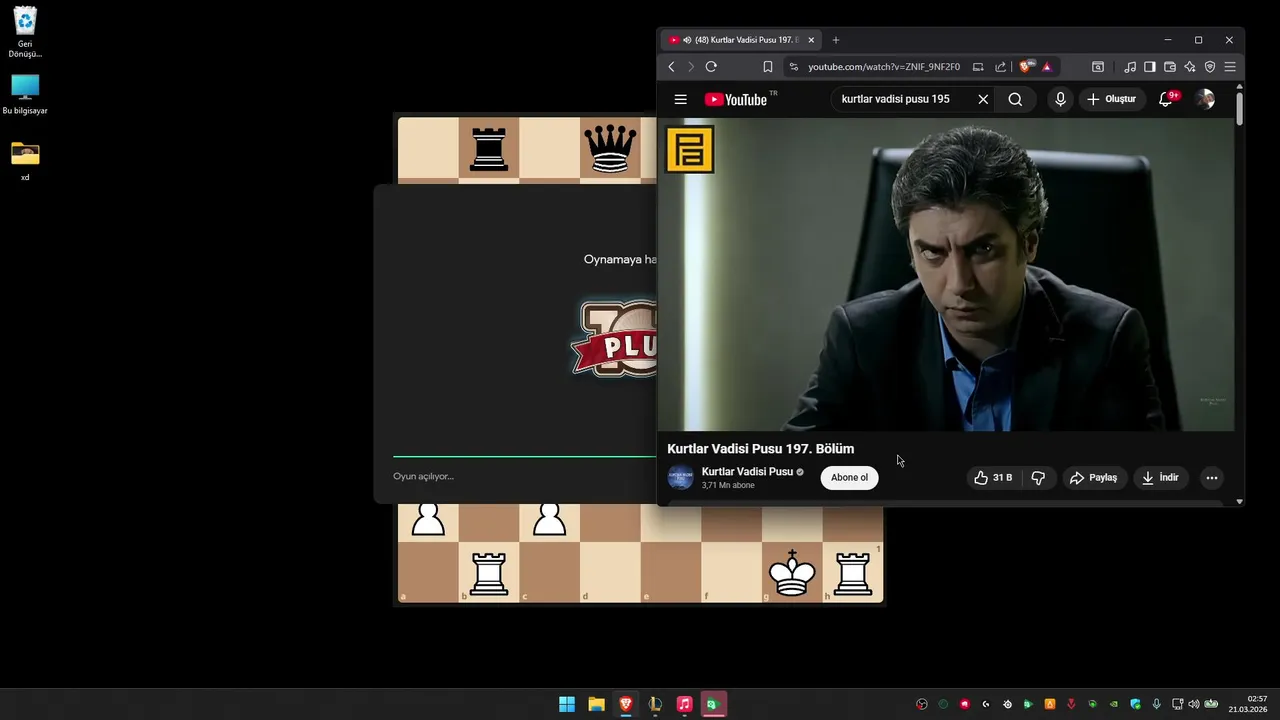Bookmark this page in Brave
This screenshot has height=720, width=1280.
pyautogui.click(x=768, y=67)
